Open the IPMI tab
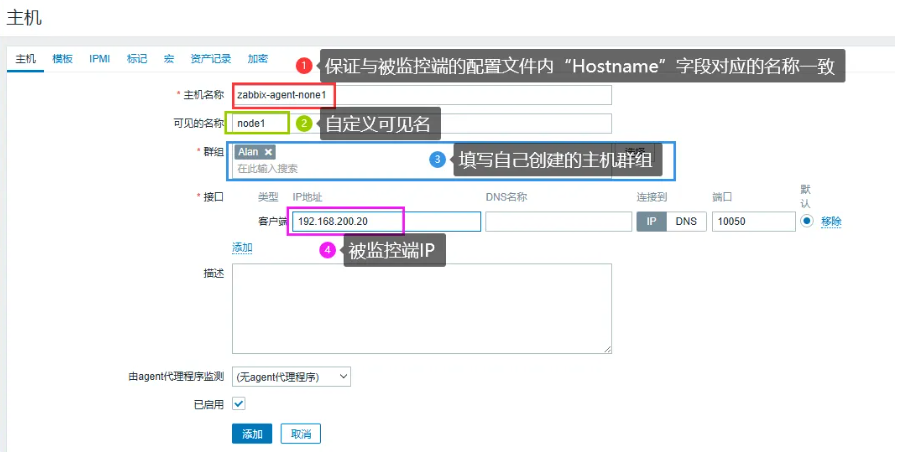This screenshot has height=464, width=920. (x=100, y=59)
